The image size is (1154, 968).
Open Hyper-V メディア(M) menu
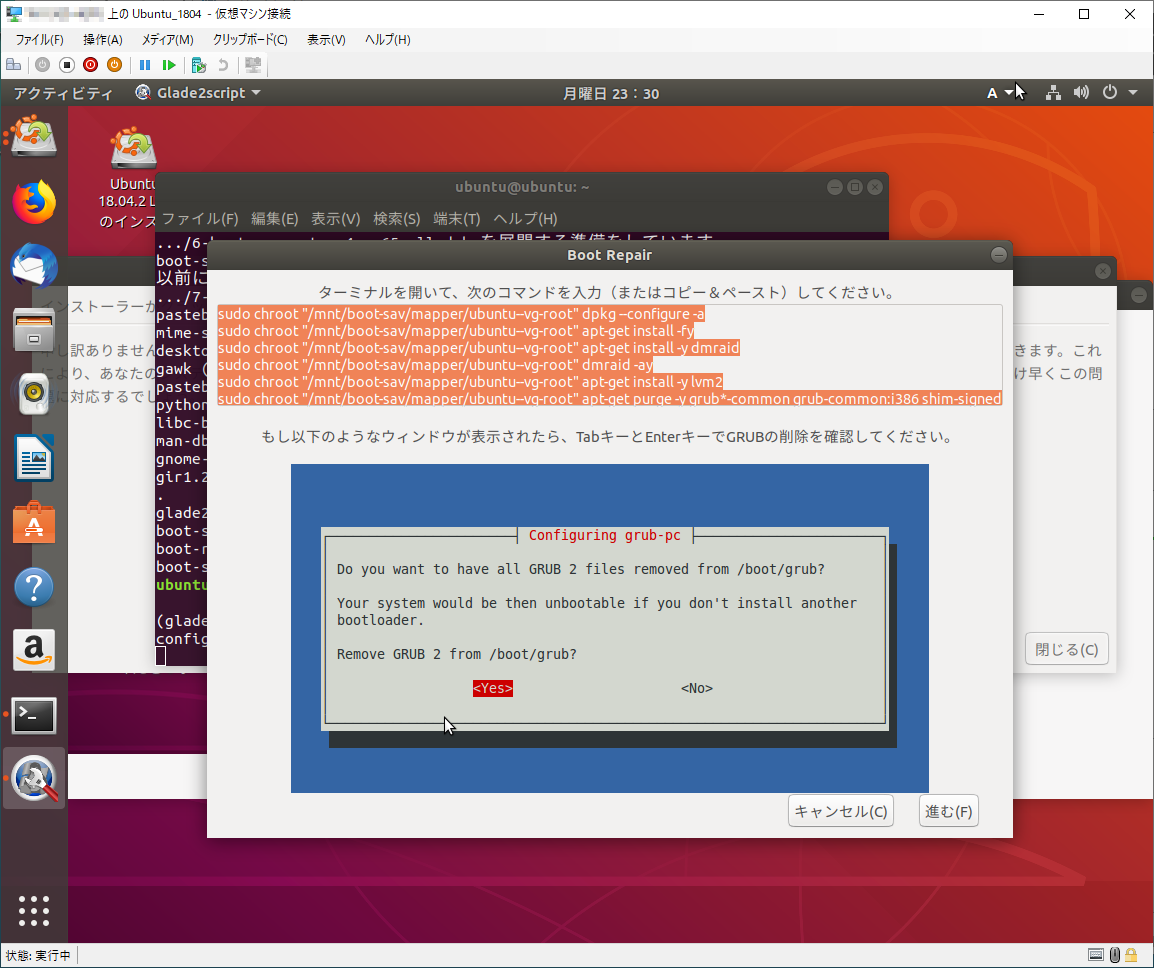tap(168, 40)
